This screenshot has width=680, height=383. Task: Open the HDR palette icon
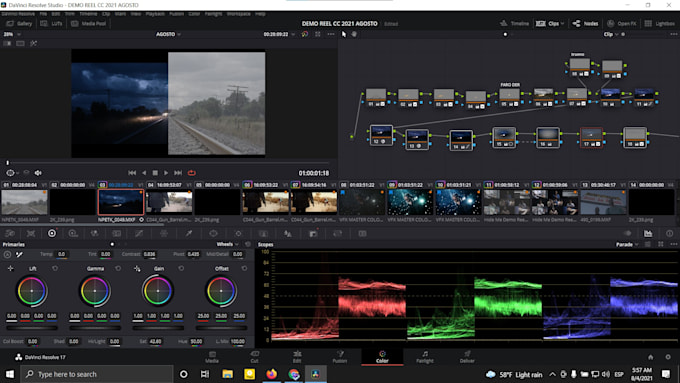[73, 233]
